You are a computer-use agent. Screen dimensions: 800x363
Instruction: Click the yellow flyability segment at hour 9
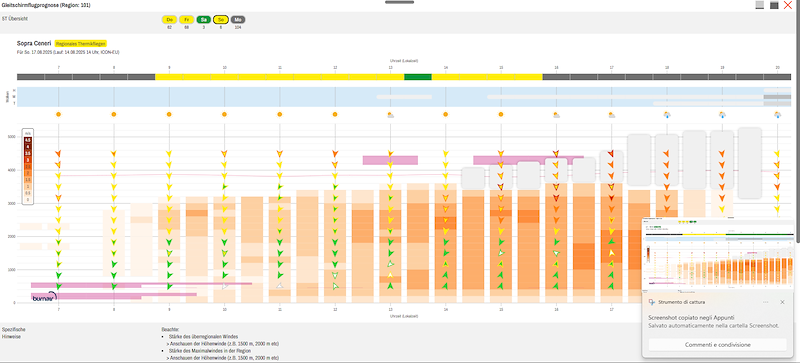tap(169, 77)
